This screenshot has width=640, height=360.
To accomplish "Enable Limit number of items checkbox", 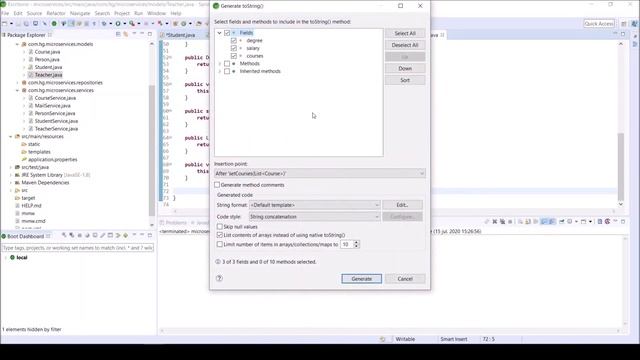I will point(220,244).
